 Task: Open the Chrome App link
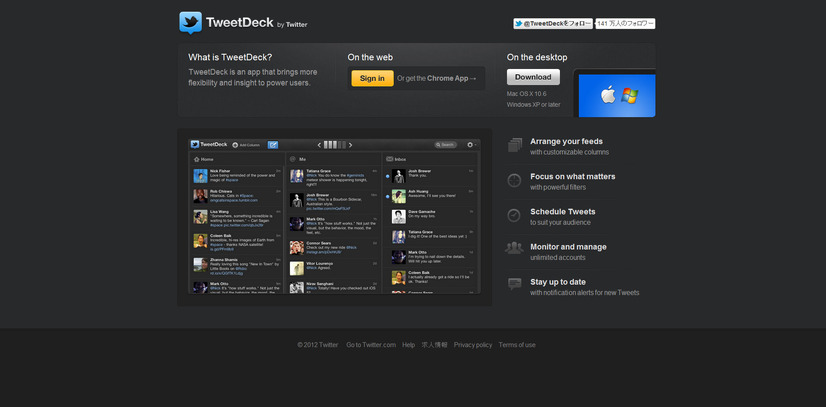(451, 78)
